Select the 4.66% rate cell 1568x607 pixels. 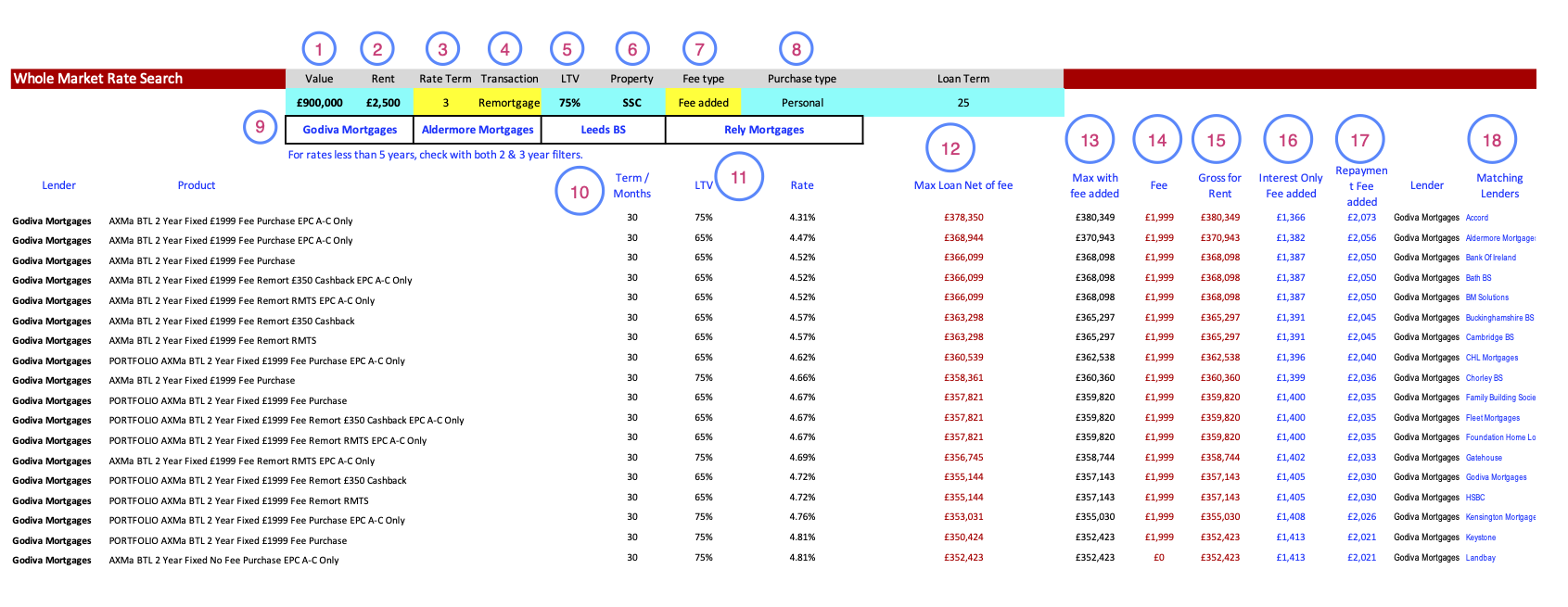[802, 378]
